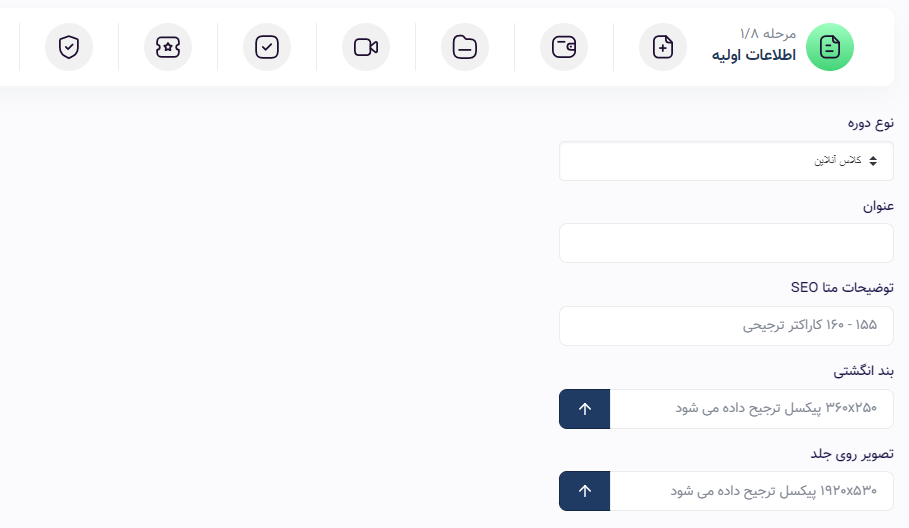Screen dimensions: 909x528
Task: Click the مرحله ۱/۸ step counter text
Action: click(x=768, y=34)
